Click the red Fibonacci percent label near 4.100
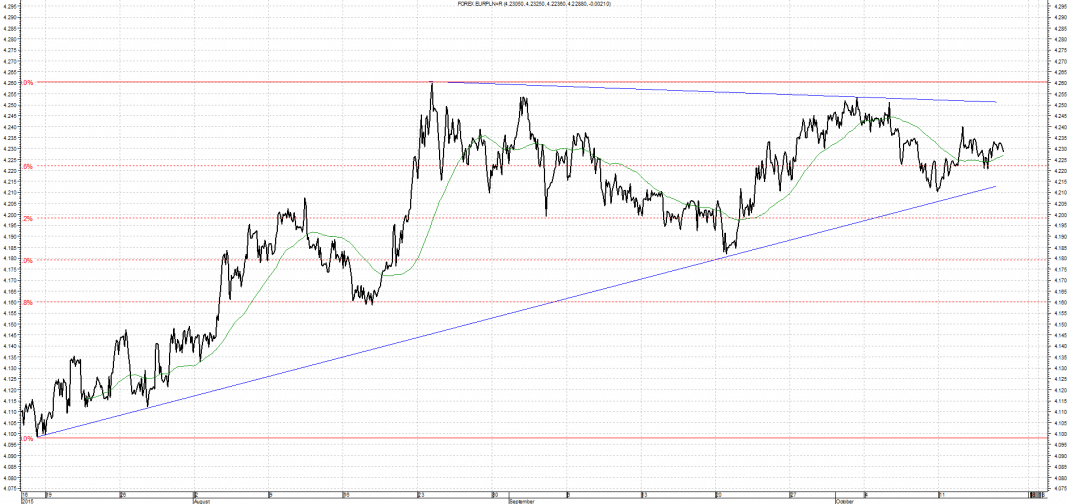 coord(27,439)
